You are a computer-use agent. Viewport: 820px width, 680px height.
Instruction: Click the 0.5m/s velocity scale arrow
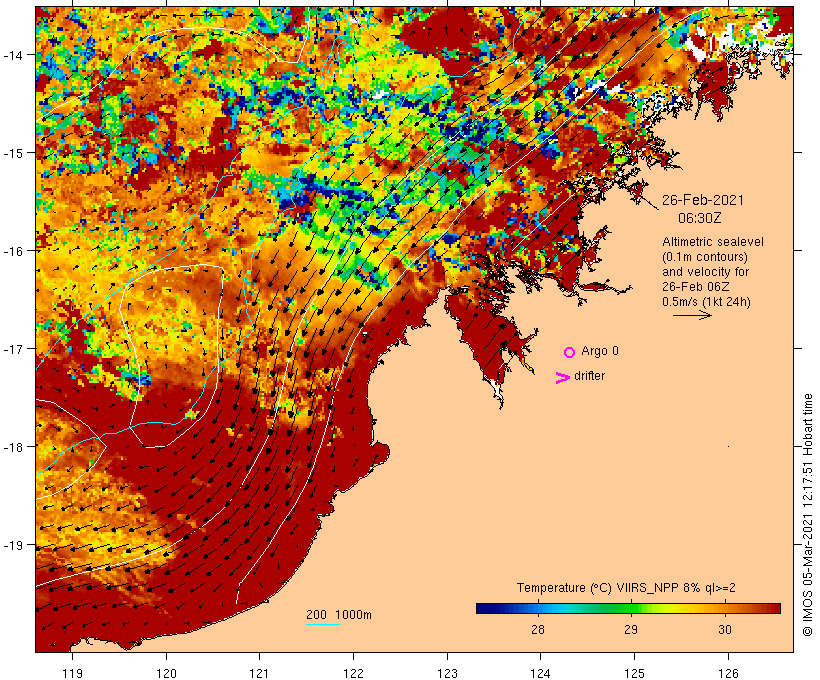[692, 315]
